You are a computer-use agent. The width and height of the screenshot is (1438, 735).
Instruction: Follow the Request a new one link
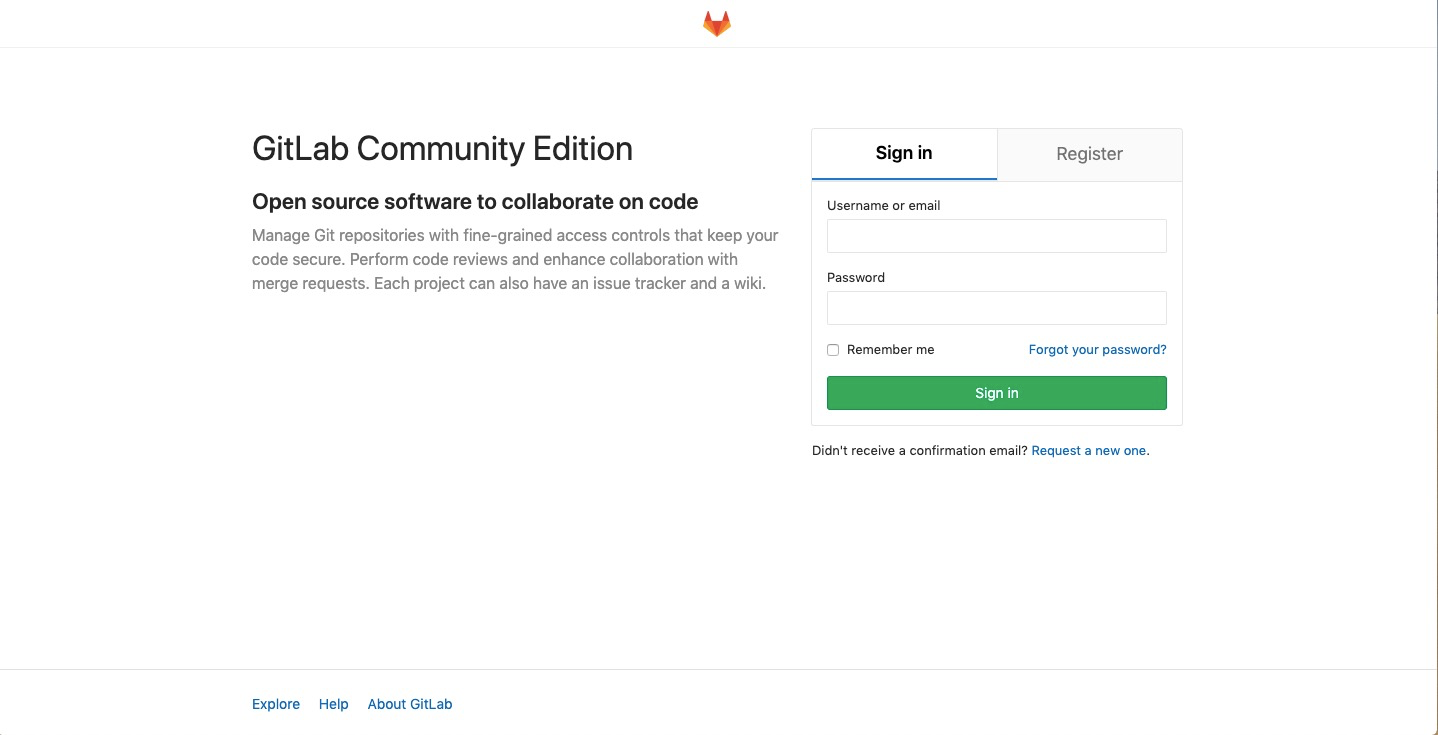tap(1089, 451)
